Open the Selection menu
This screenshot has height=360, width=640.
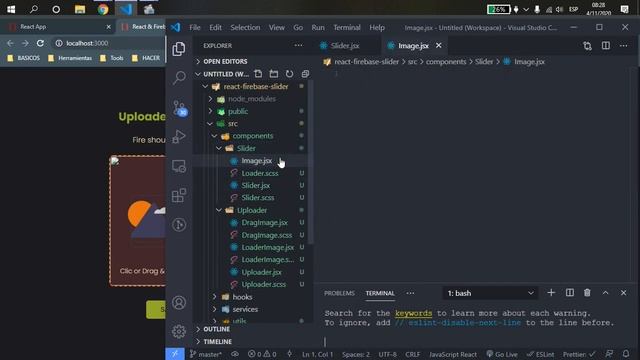(x=245, y=27)
